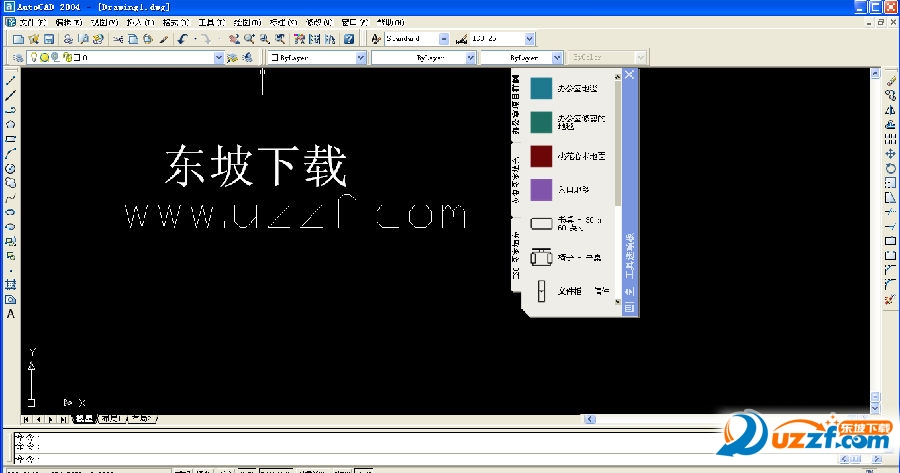Open Plot Preview from the standard toolbar

[x=84, y=39]
